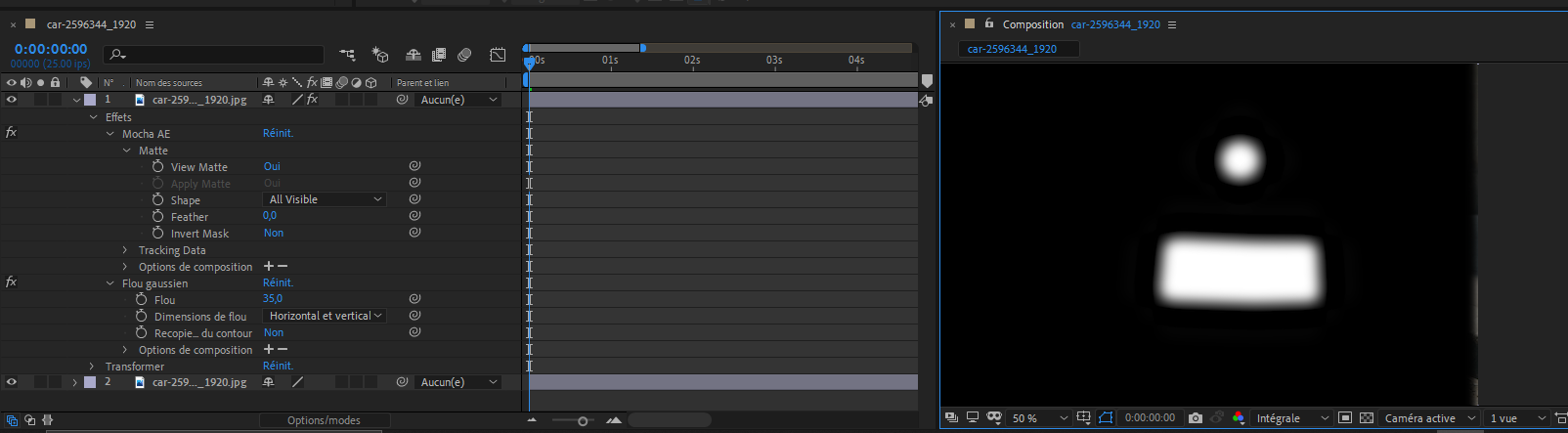Collapse the Effets group
Screen dimensions: 1568x433
94,117
